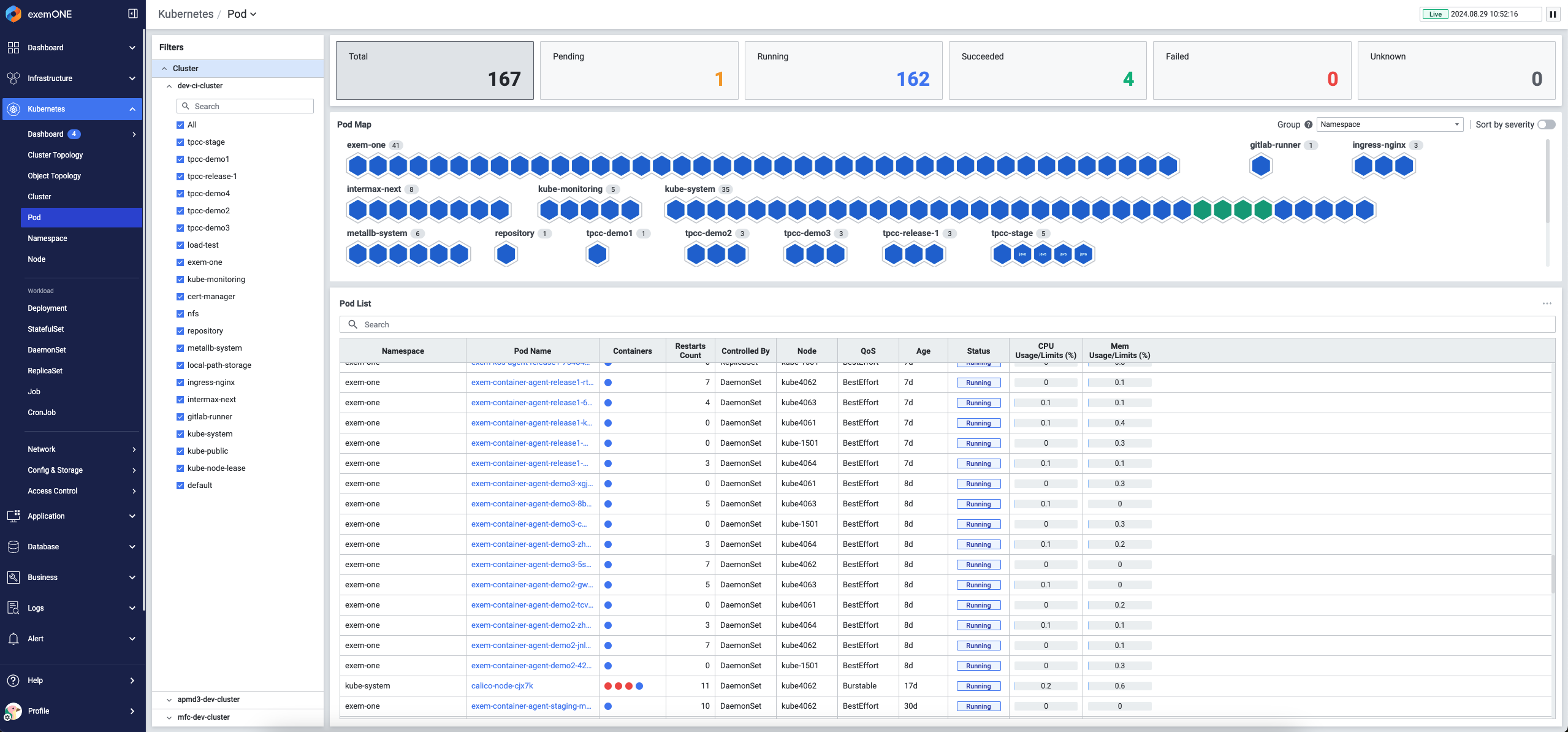Open the calico-node-cjx7k pod link
1568x732 pixels.
pos(501,686)
